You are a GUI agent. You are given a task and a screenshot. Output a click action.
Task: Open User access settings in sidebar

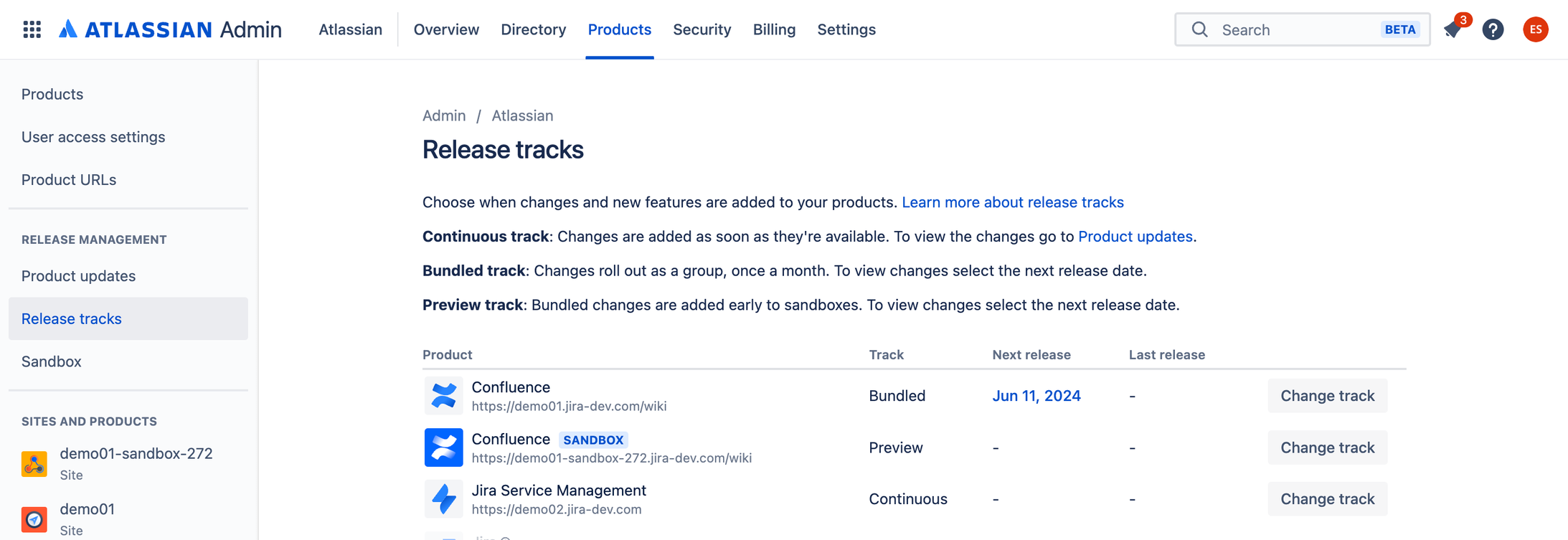pos(128,137)
